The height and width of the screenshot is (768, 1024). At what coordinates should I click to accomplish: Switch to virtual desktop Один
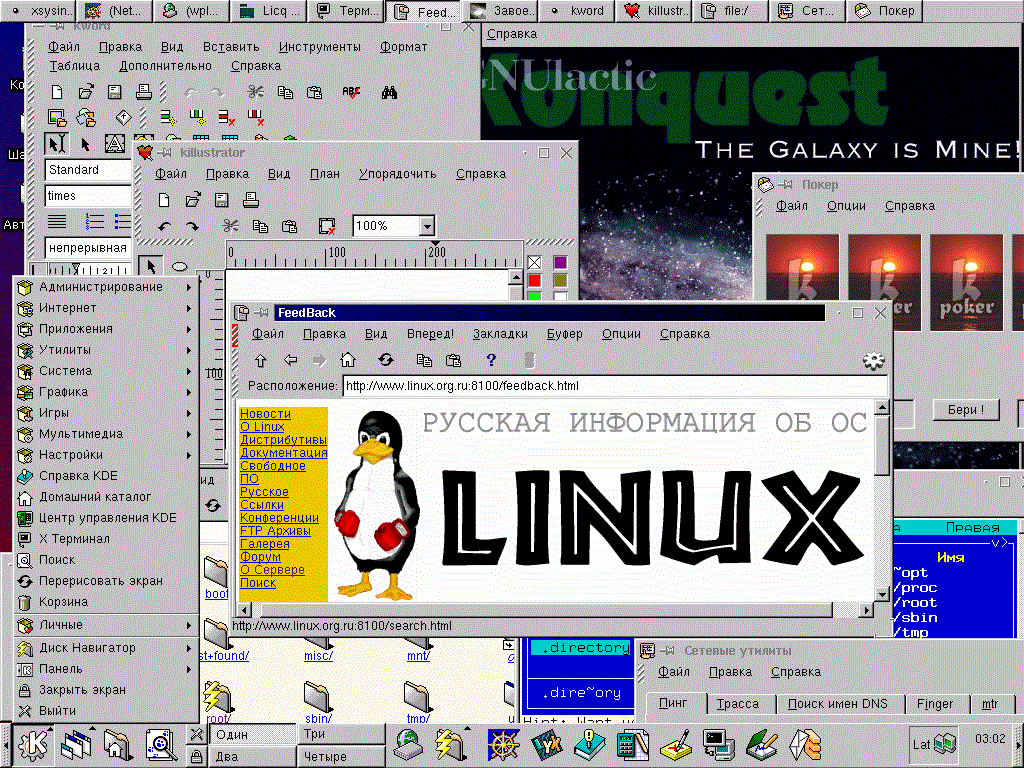tap(252, 734)
